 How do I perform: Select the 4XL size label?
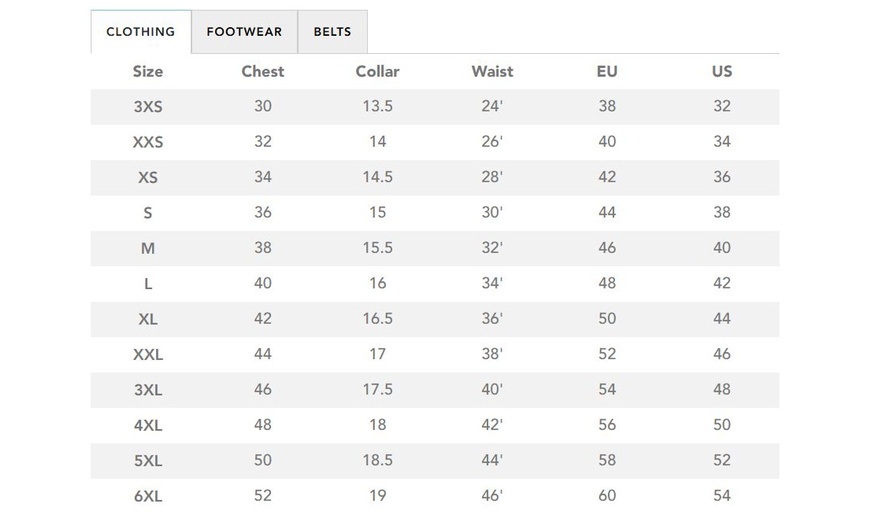click(148, 425)
